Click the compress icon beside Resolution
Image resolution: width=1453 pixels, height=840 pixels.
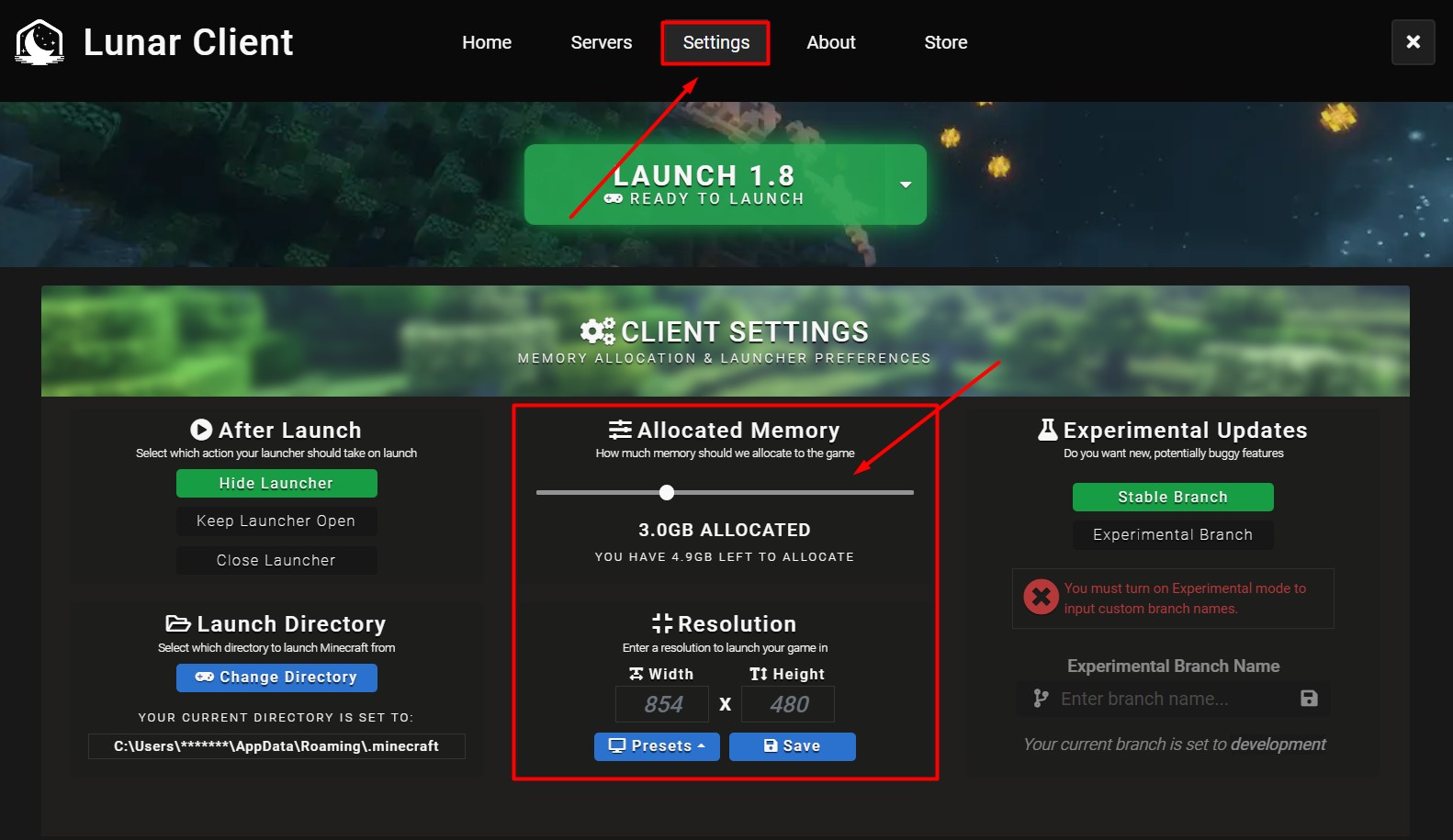coord(662,624)
